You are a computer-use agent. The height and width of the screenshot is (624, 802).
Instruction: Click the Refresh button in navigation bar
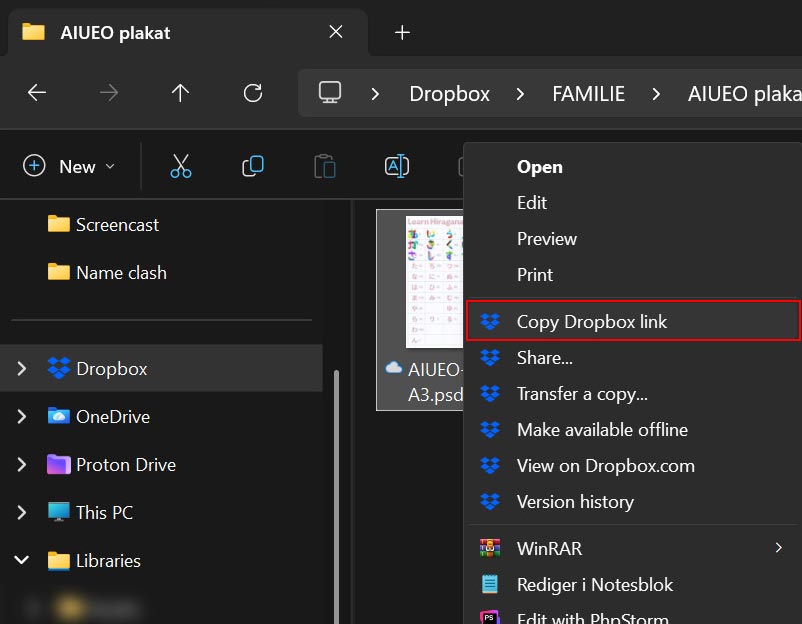click(253, 93)
